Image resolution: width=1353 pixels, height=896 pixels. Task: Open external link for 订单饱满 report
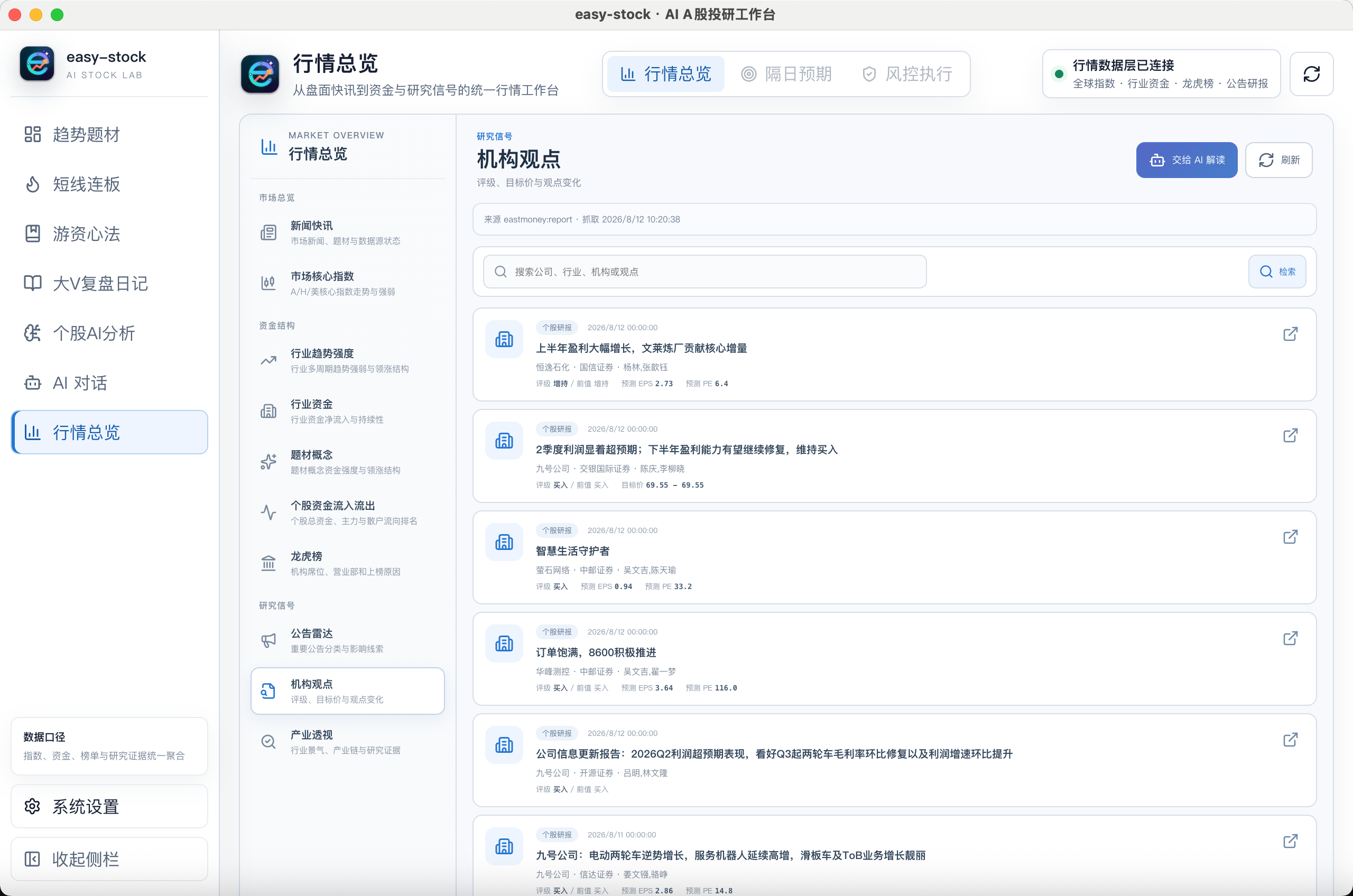[1290, 638]
